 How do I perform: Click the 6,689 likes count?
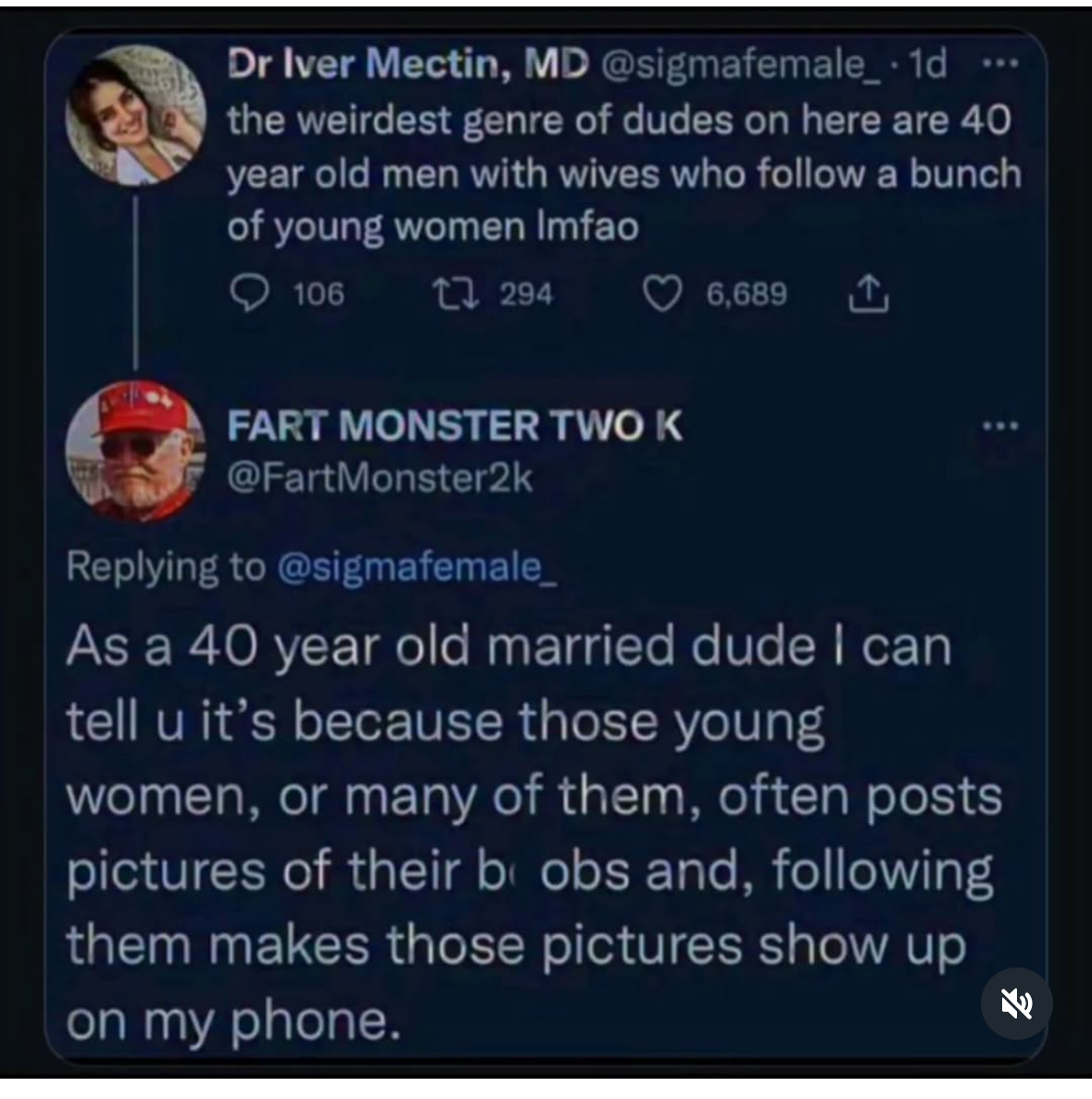(747, 294)
